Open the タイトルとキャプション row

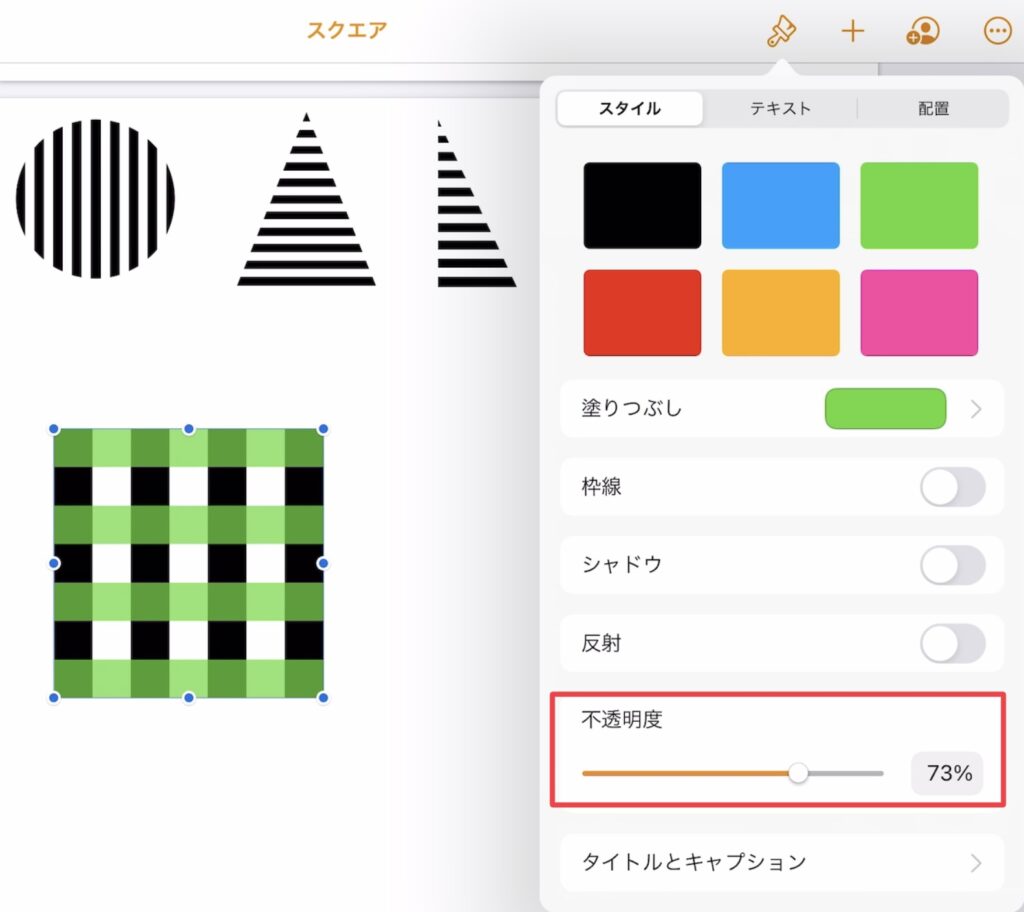pos(782,862)
